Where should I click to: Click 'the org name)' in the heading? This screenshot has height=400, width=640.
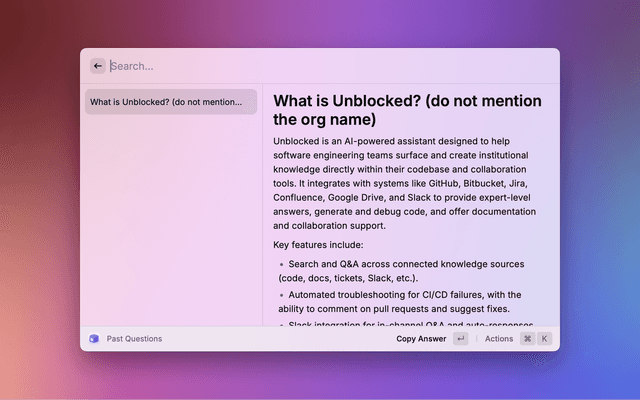point(324,120)
